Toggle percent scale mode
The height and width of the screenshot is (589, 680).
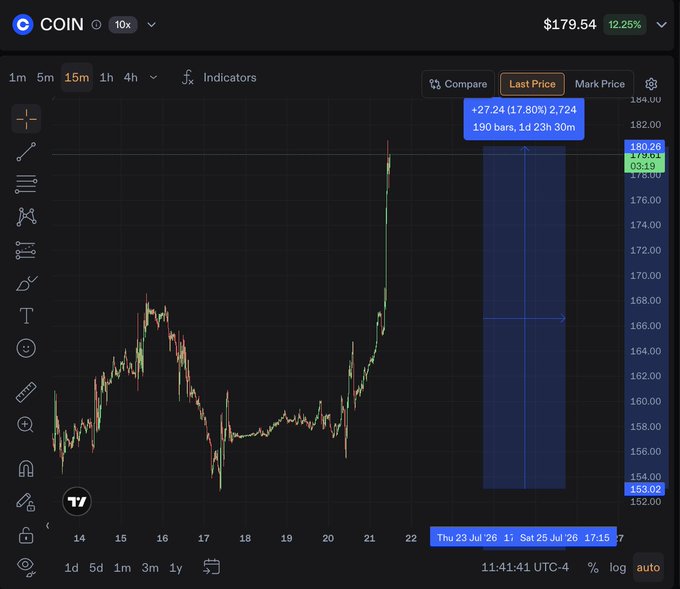593,568
